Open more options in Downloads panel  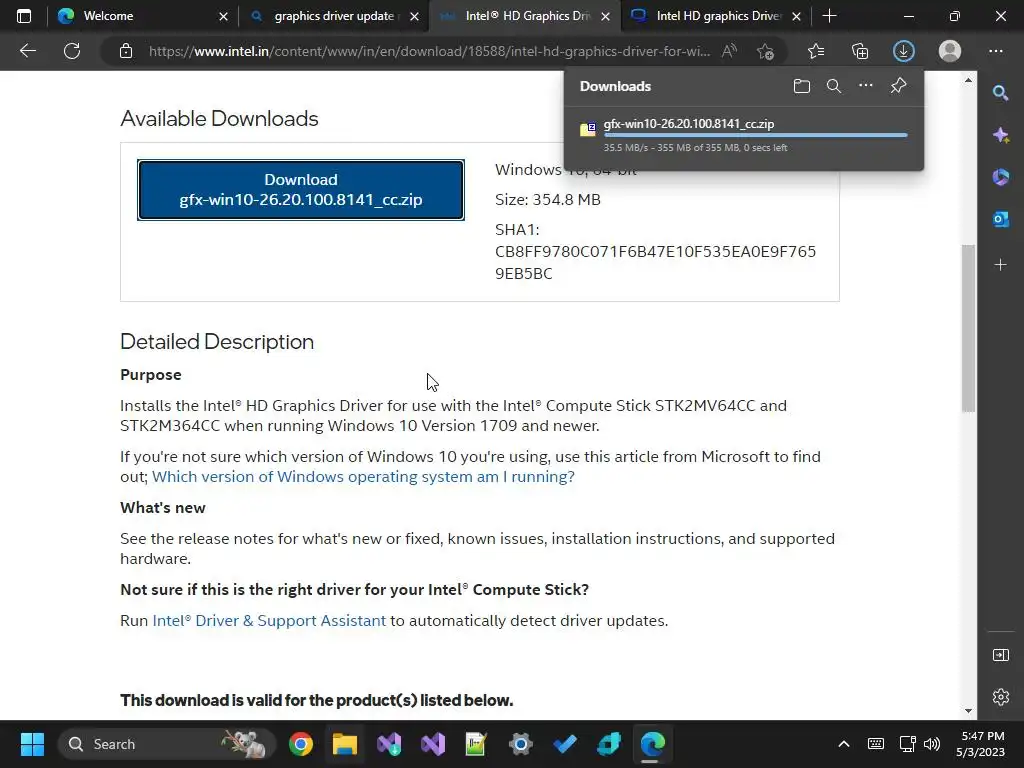866,86
